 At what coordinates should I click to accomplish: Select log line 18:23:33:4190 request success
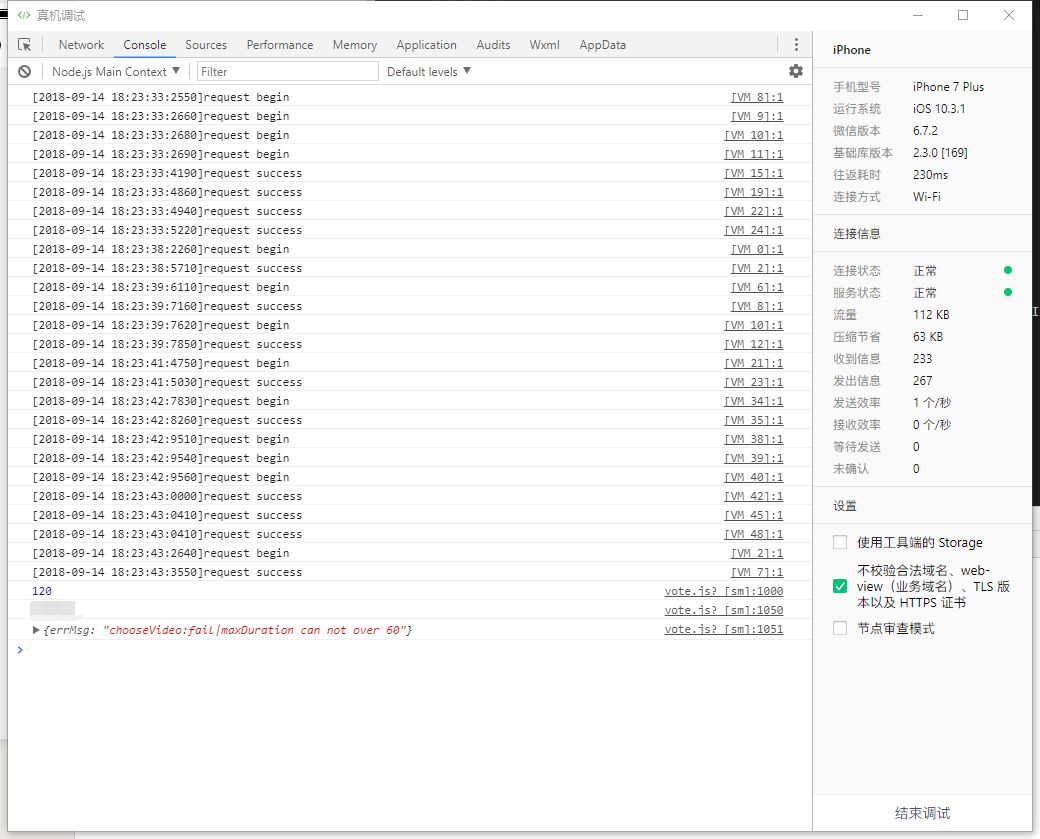[167, 173]
